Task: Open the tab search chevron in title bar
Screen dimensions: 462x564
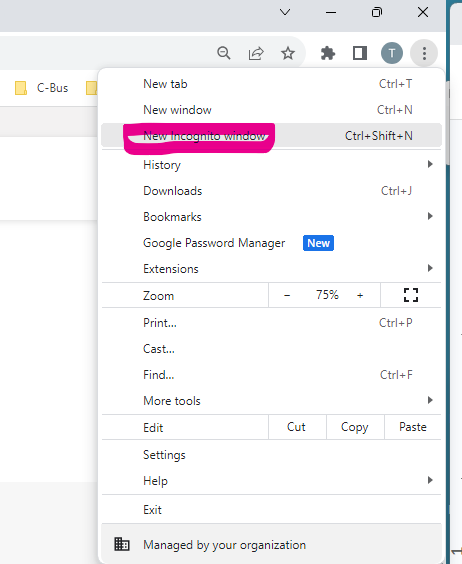Action: [285, 13]
